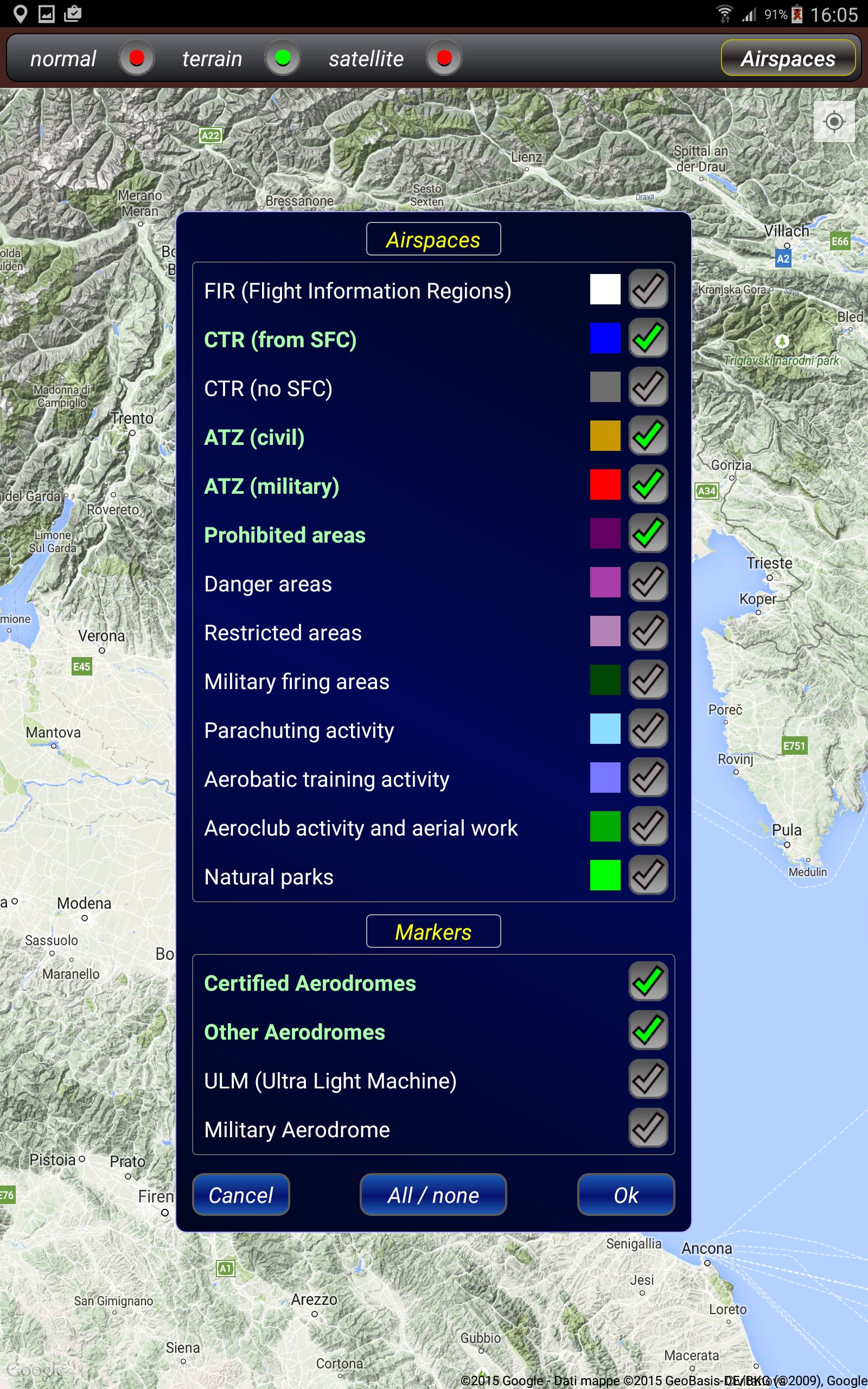Click the My Location crosshair icon on the map
Screen dimensions: 868x1389
[x=834, y=121]
